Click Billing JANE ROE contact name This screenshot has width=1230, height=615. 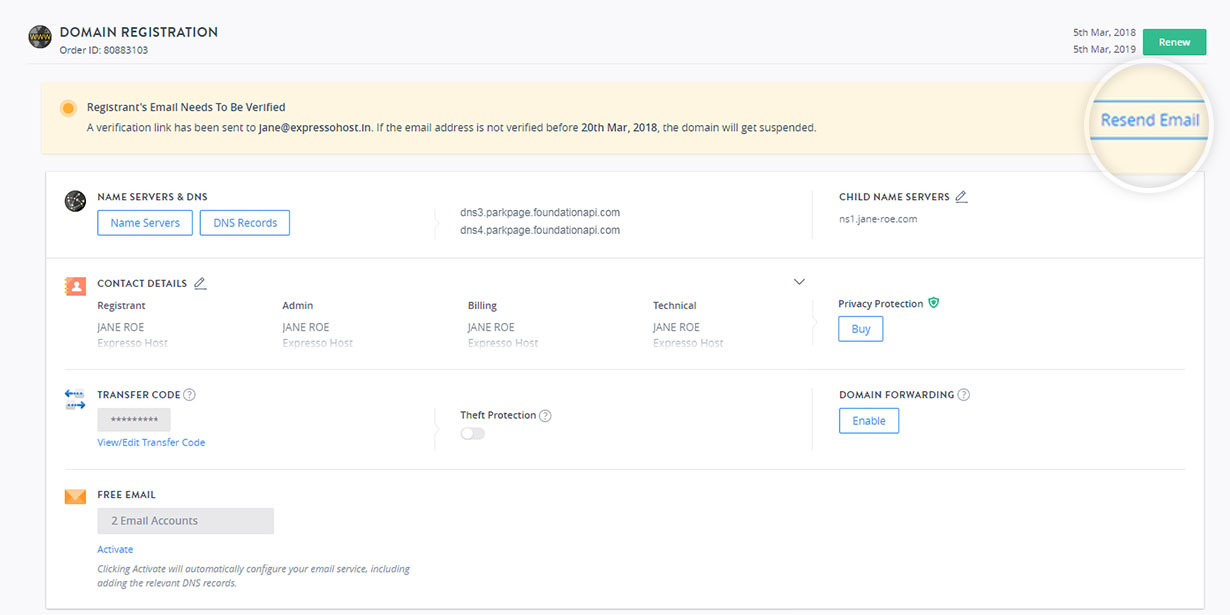coord(491,327)
